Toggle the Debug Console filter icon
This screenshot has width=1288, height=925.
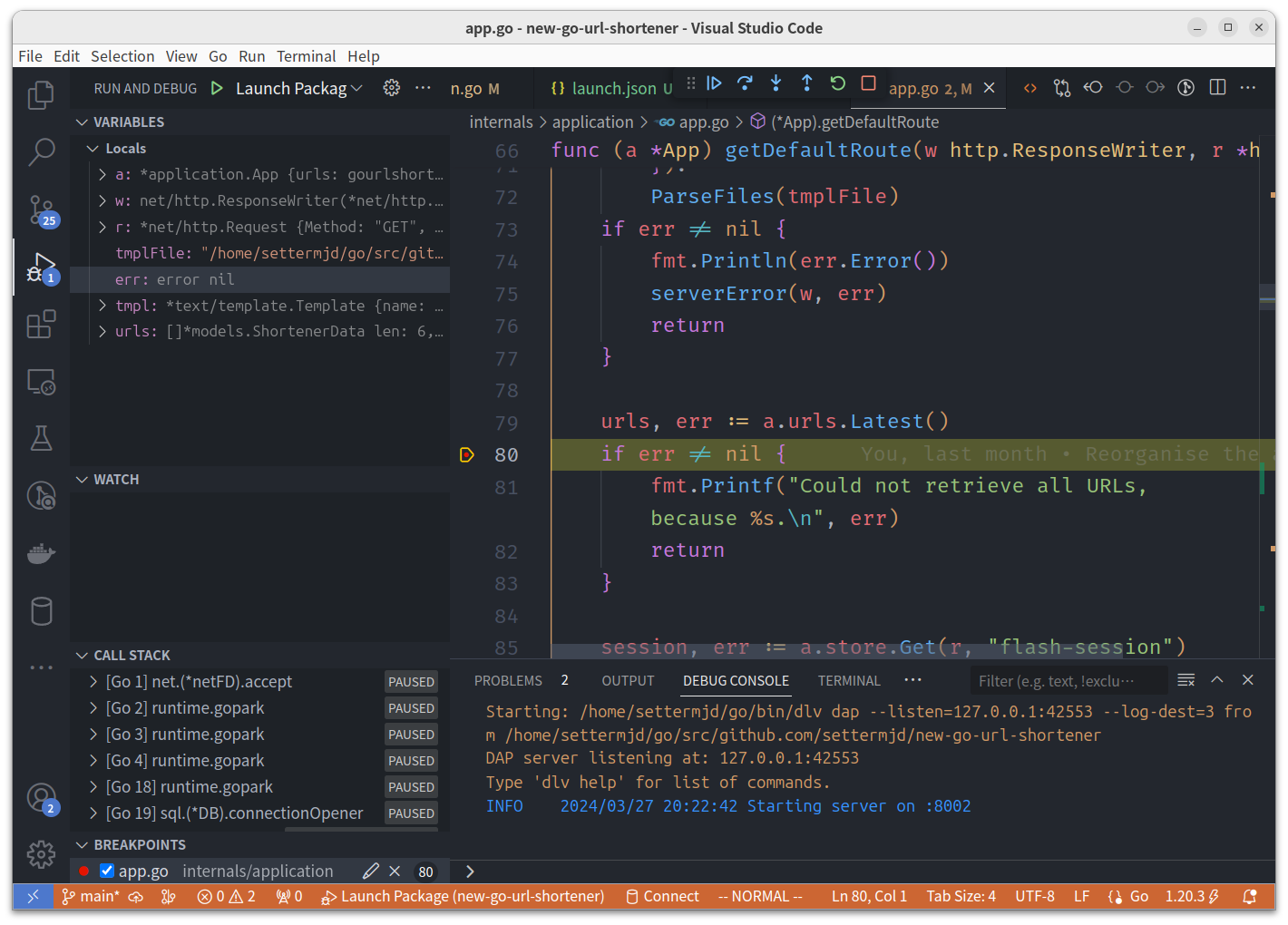point(1186,679)
